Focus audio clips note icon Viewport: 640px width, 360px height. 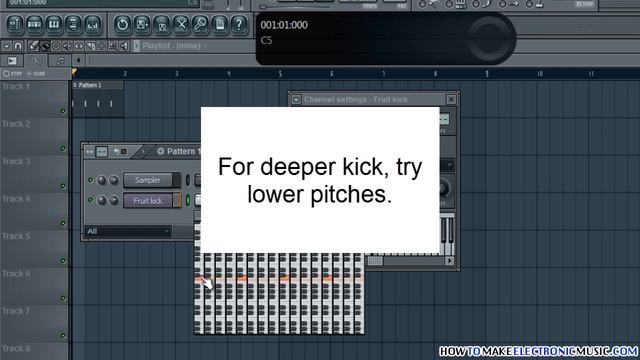click(60, 61)
